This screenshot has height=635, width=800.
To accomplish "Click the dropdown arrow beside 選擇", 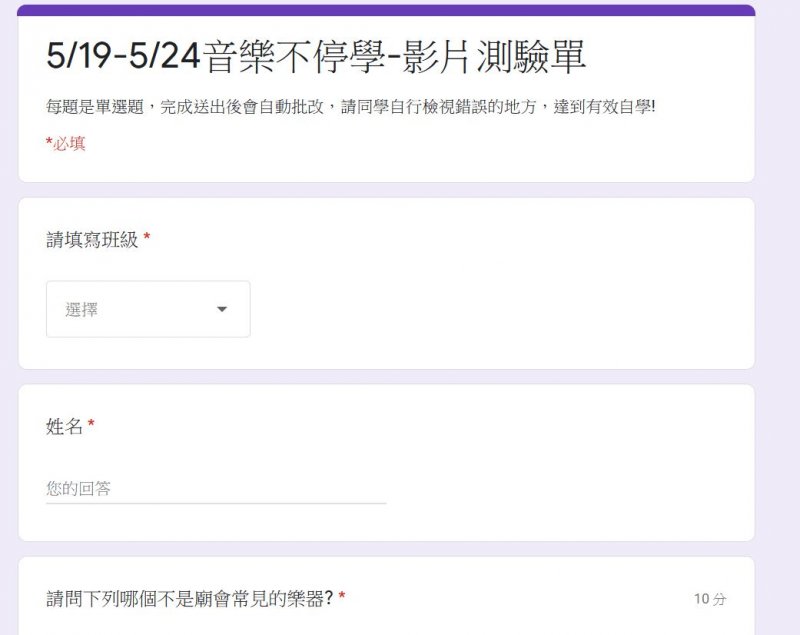I will pos(222,309).
